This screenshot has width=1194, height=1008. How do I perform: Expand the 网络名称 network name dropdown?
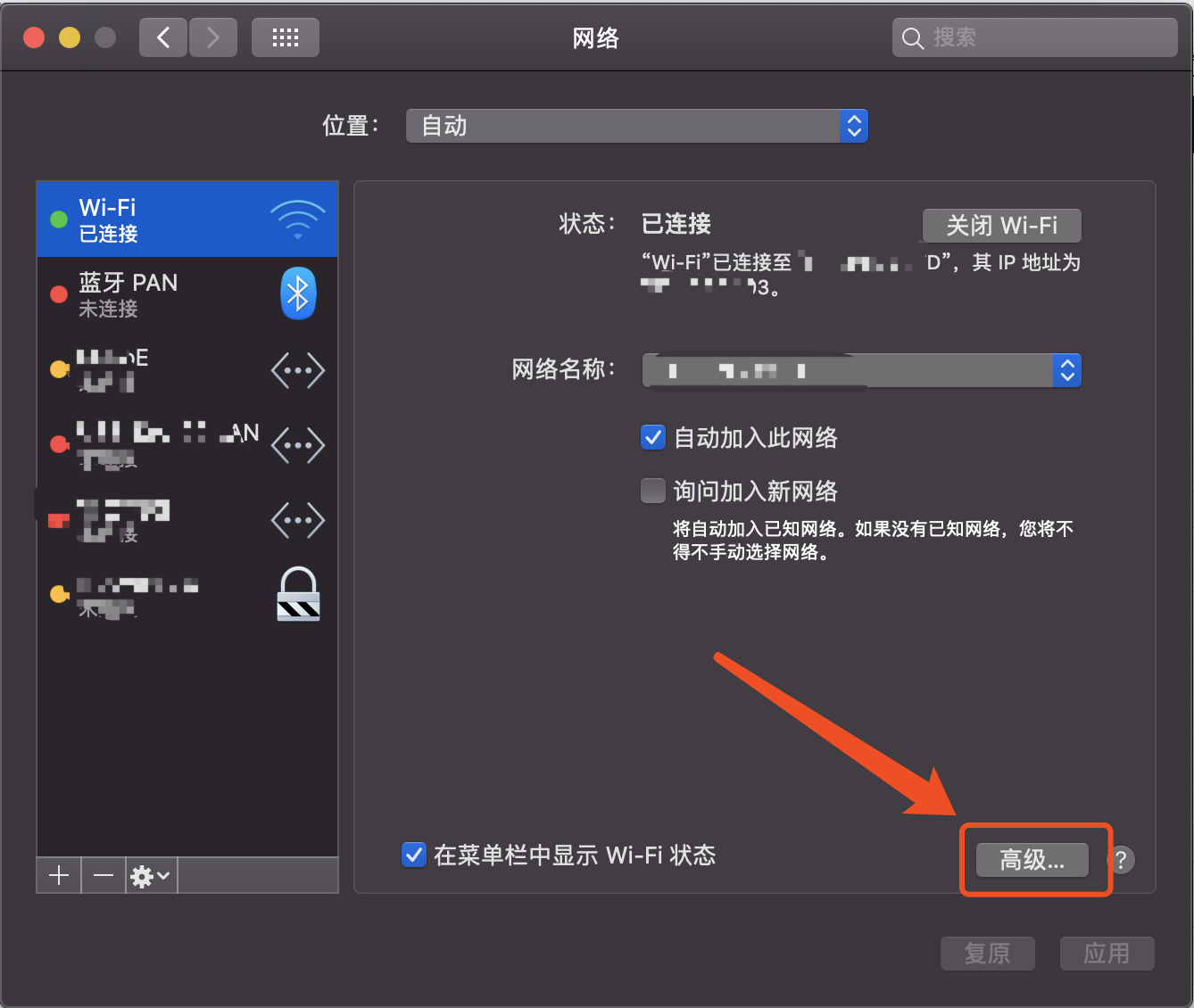tap(861, 370)
